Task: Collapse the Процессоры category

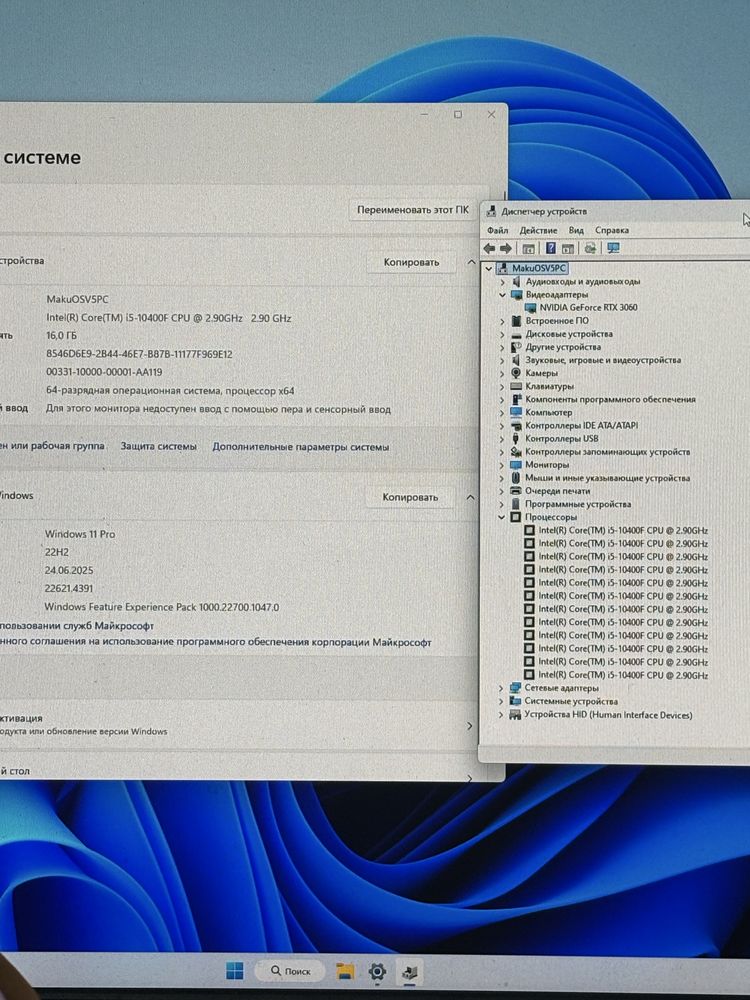Action: point(502,517)
